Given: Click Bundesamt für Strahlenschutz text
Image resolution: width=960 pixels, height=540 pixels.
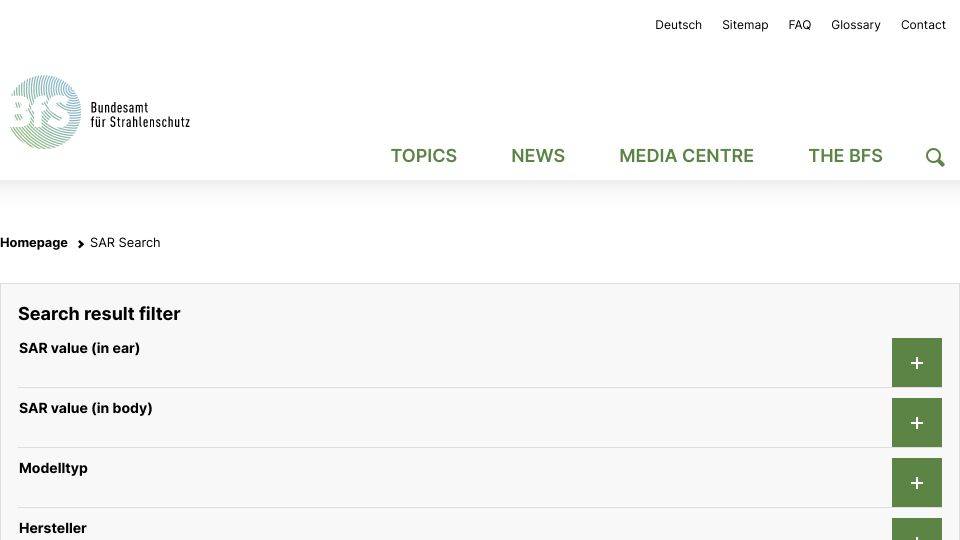Looking at the screenshot, I should (140, 114).
